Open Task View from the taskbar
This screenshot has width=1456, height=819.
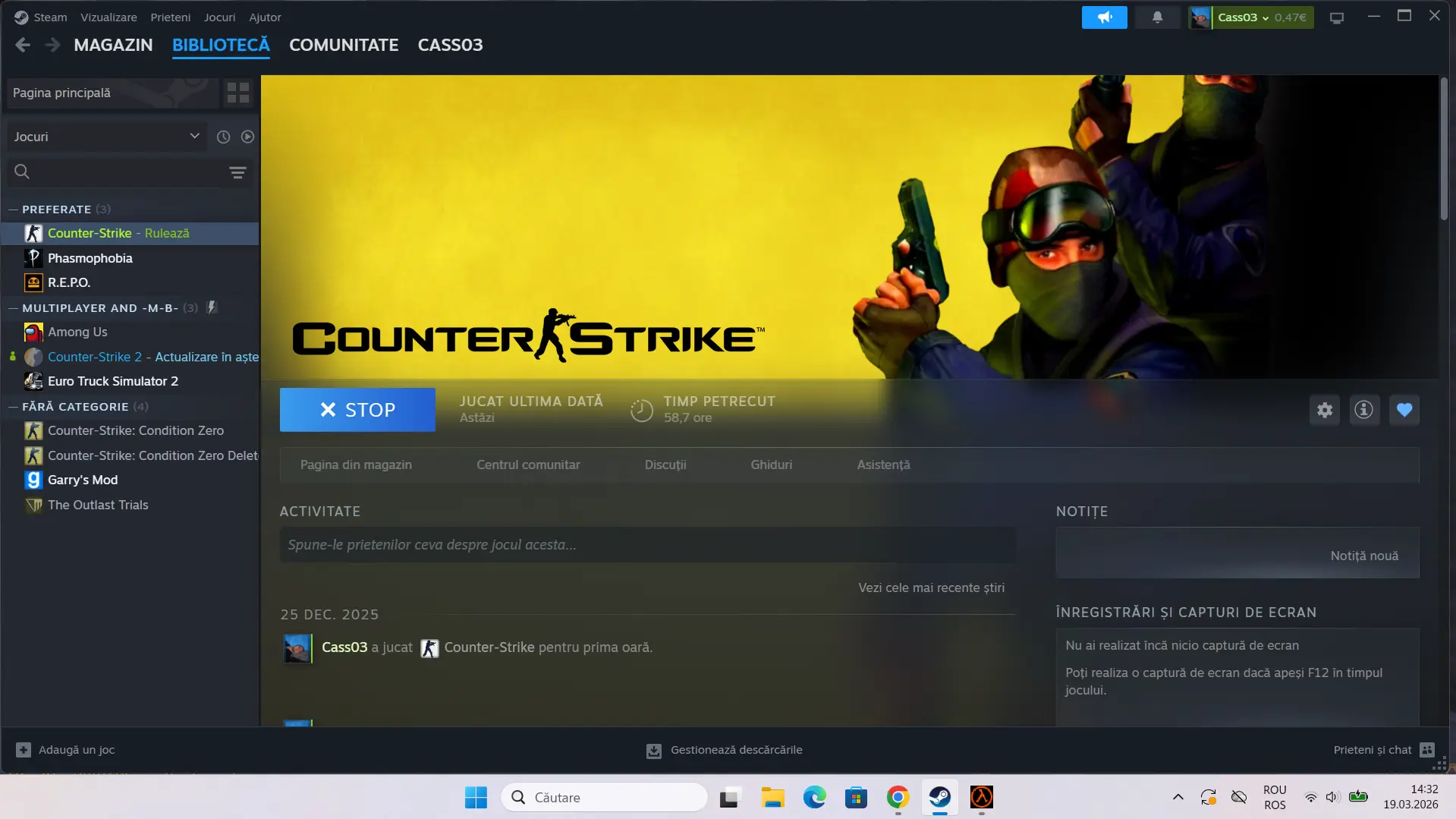(x=729, y=798)
